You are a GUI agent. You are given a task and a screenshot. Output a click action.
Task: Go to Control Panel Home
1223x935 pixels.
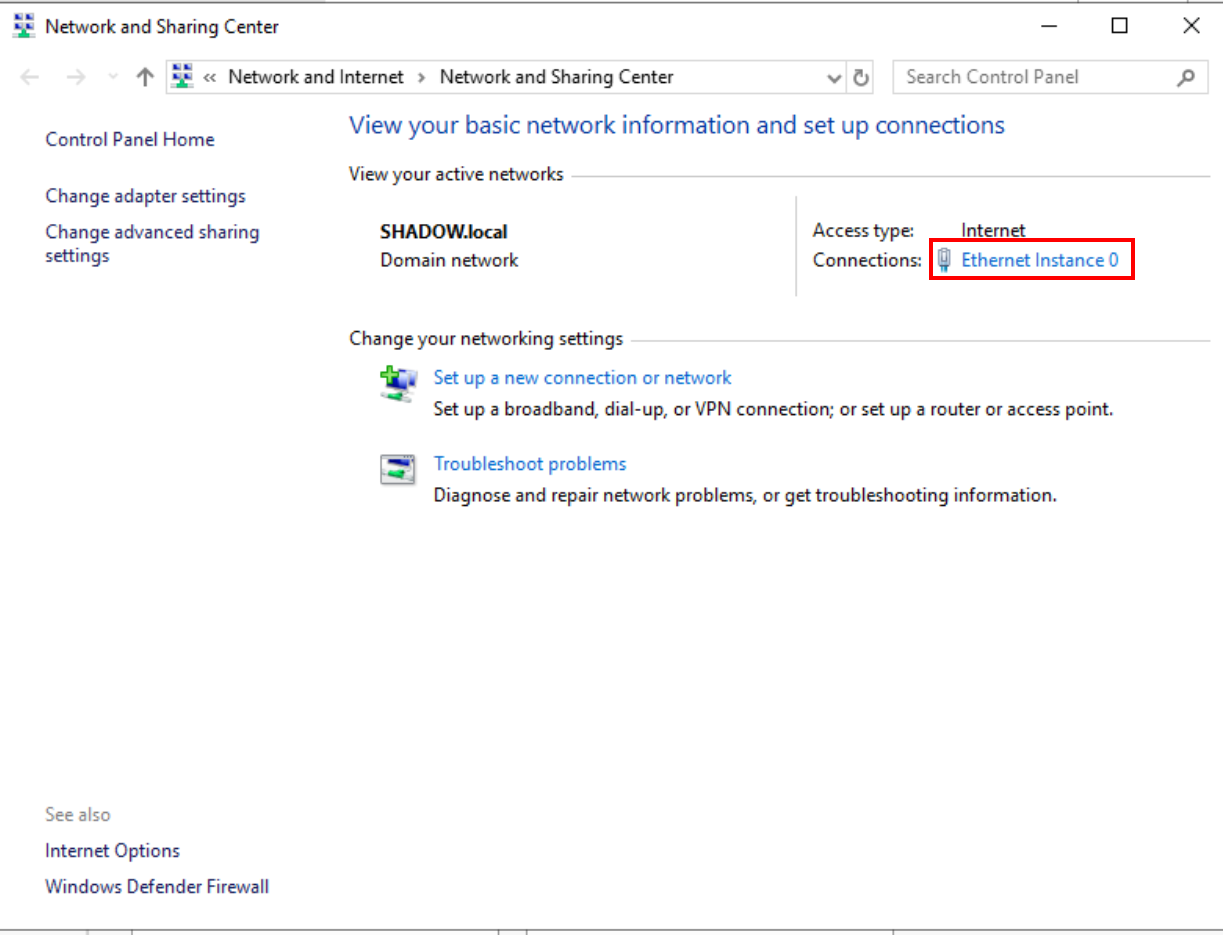click(x=129, y=139)
